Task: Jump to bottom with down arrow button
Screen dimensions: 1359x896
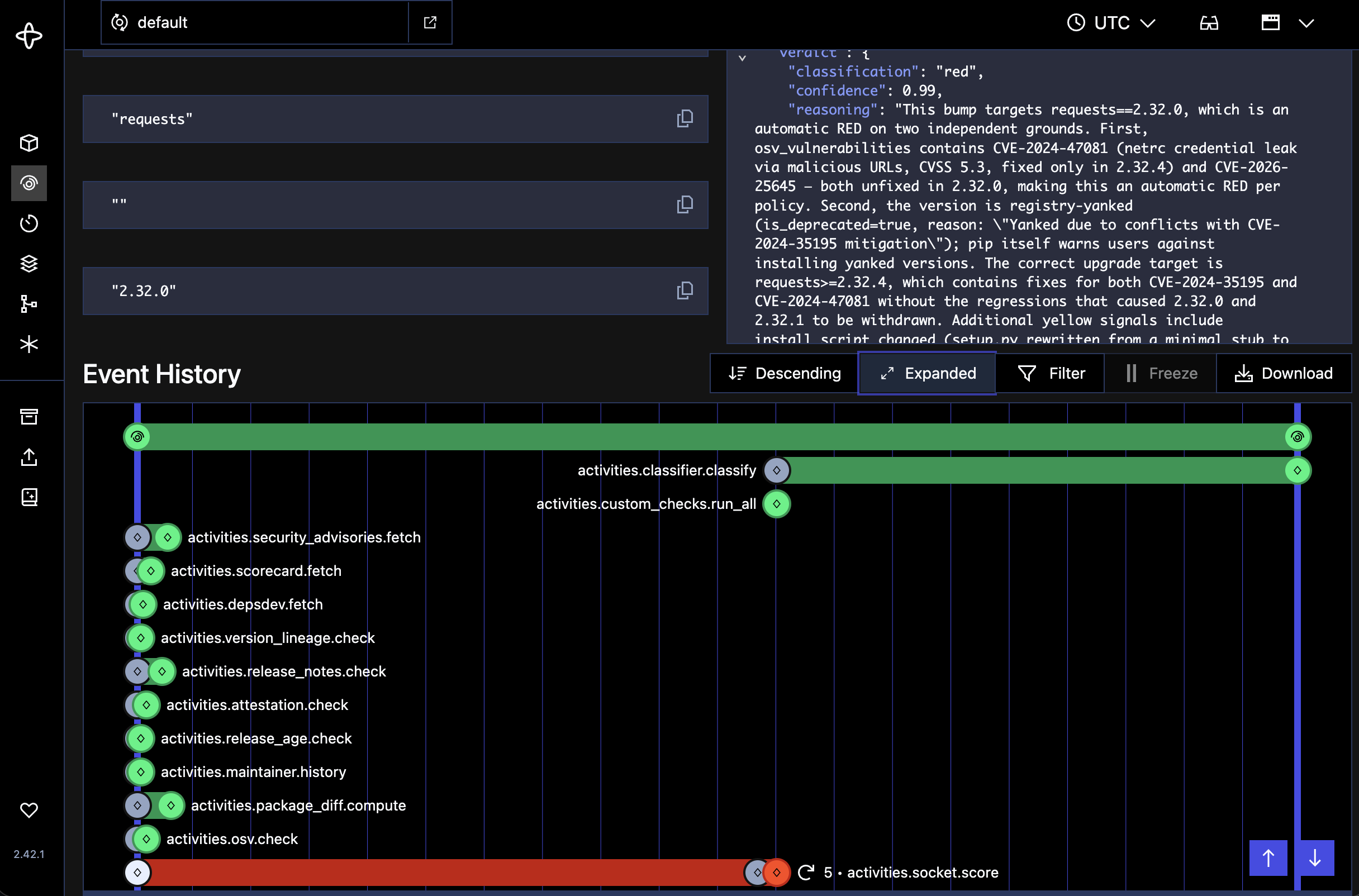Action: tap(1315, 857)
